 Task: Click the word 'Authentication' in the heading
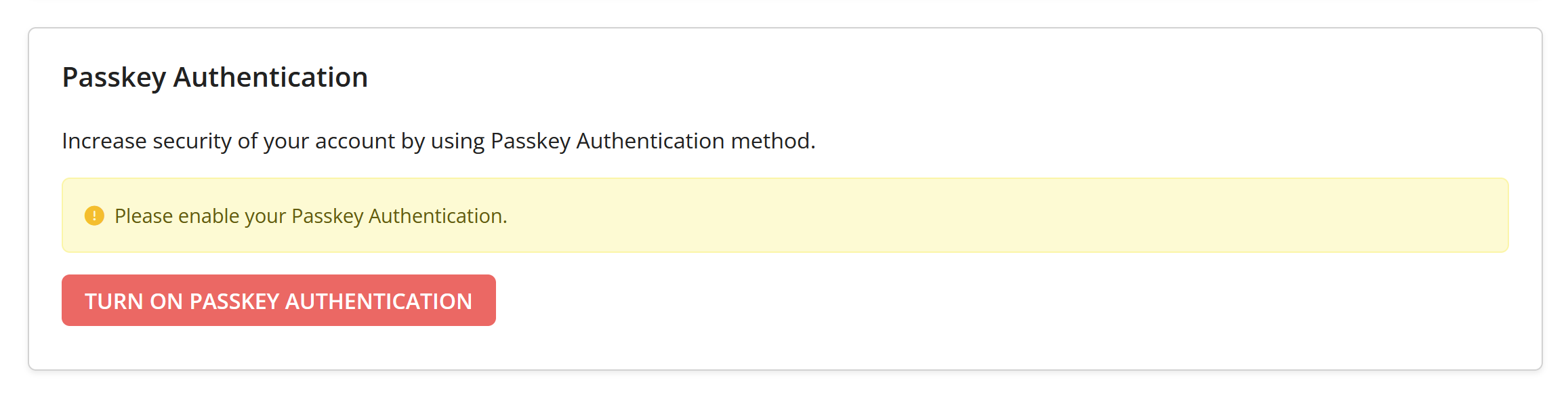tap(270, 77)
